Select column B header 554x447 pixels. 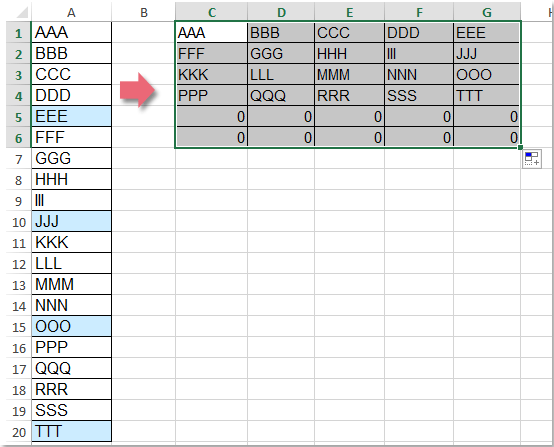143,12
